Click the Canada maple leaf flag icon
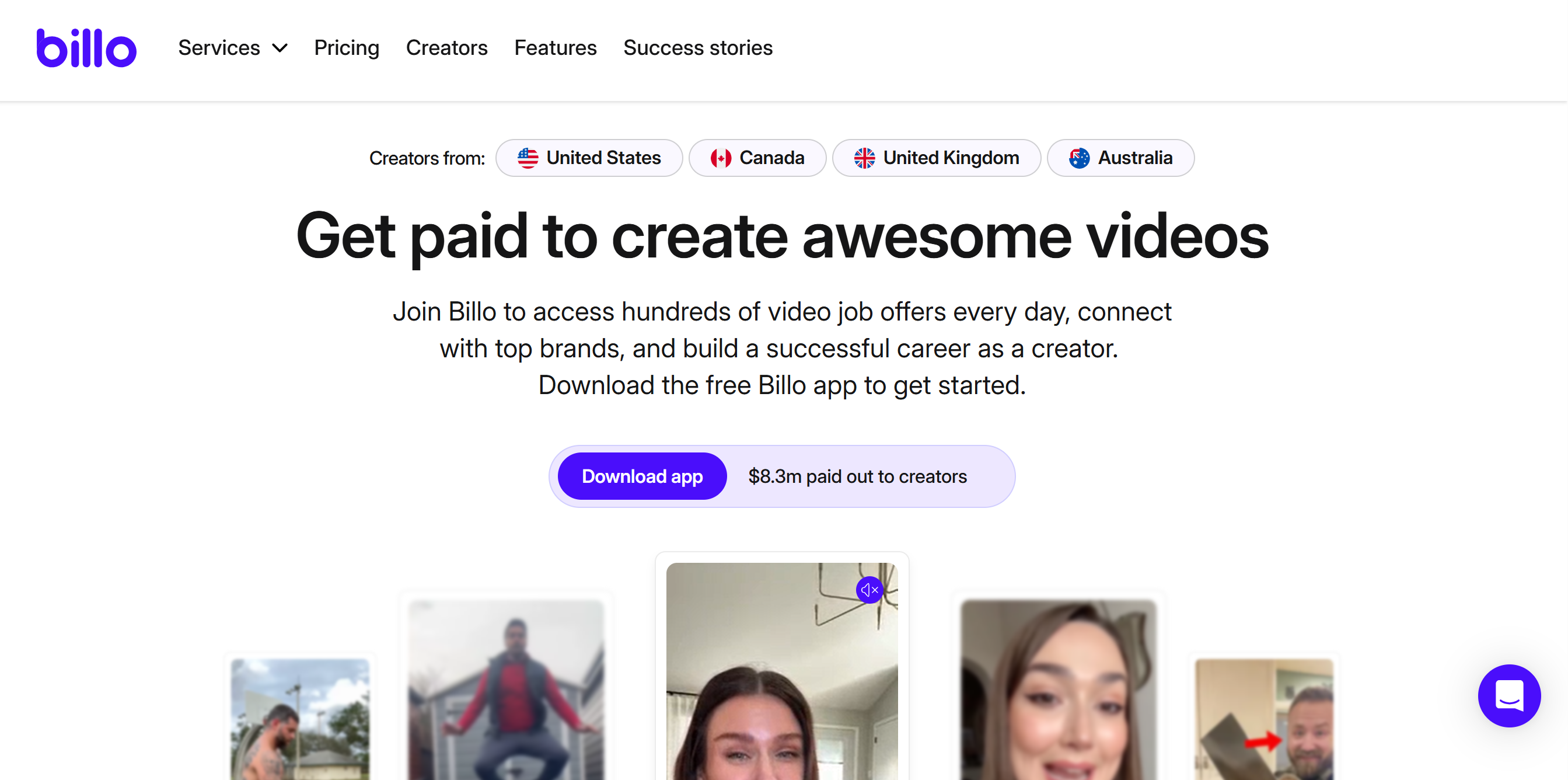1568x780 pixels. 721,158
